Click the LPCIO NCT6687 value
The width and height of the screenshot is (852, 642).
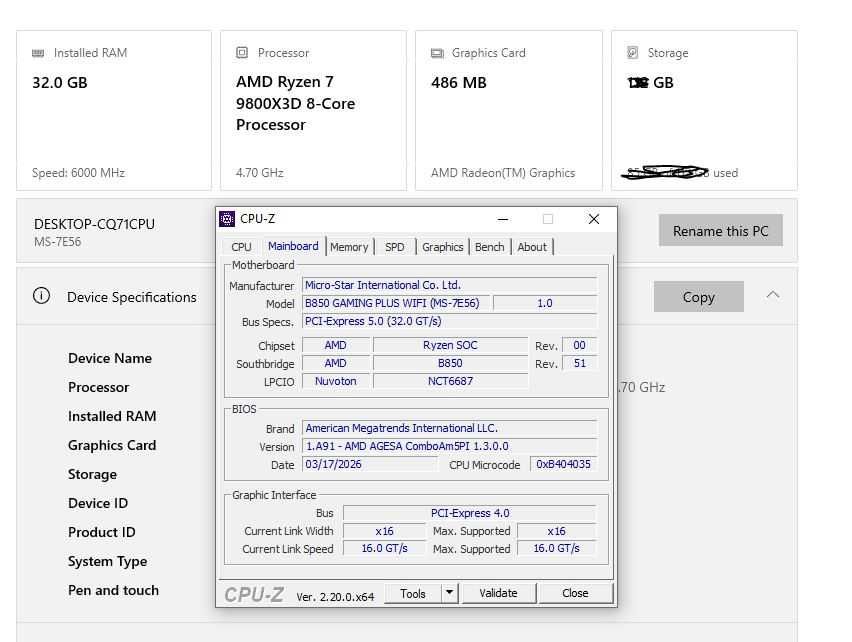[x=450, y=381]
